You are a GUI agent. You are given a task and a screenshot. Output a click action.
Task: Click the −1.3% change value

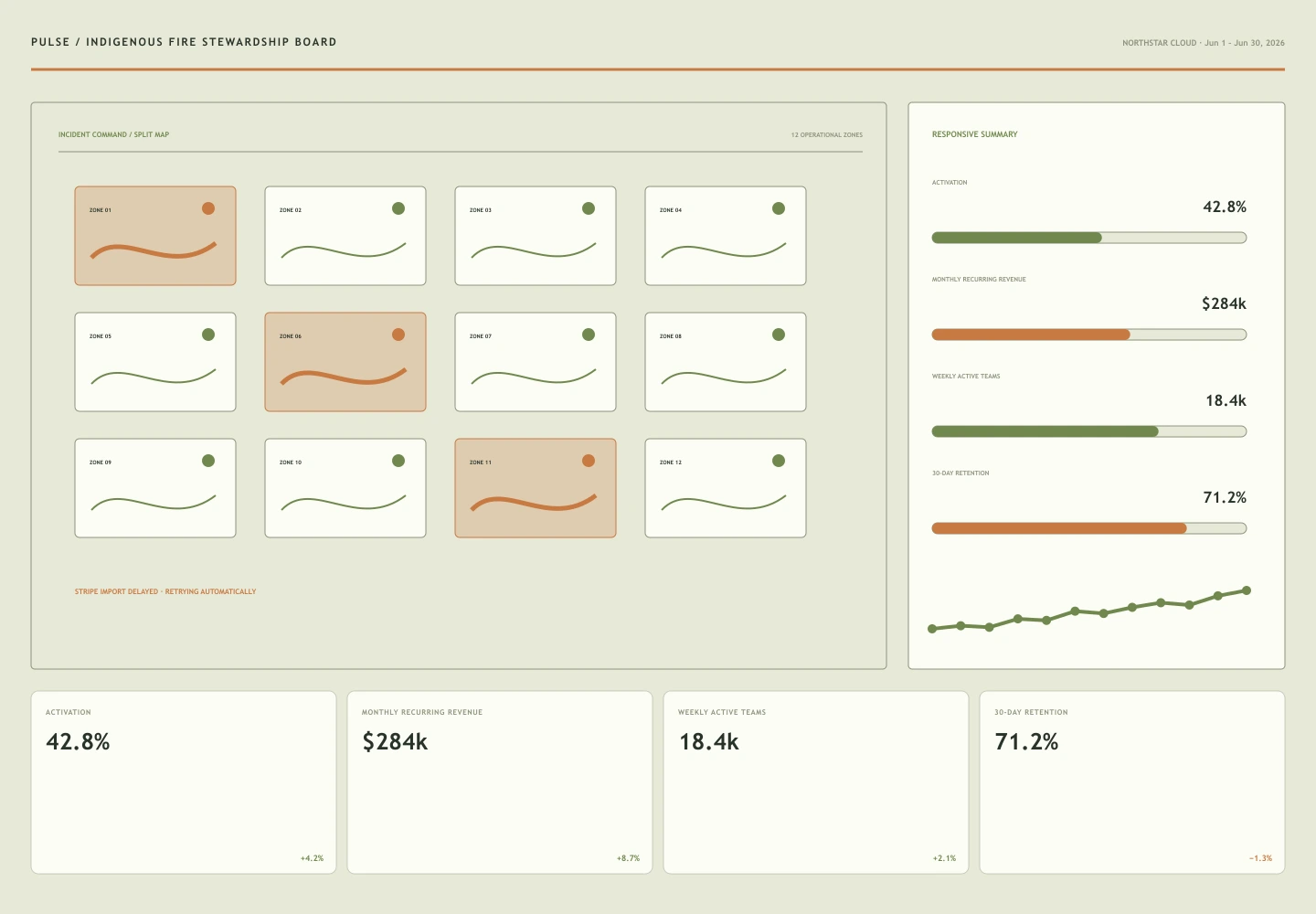click(x=1260, y=858)
